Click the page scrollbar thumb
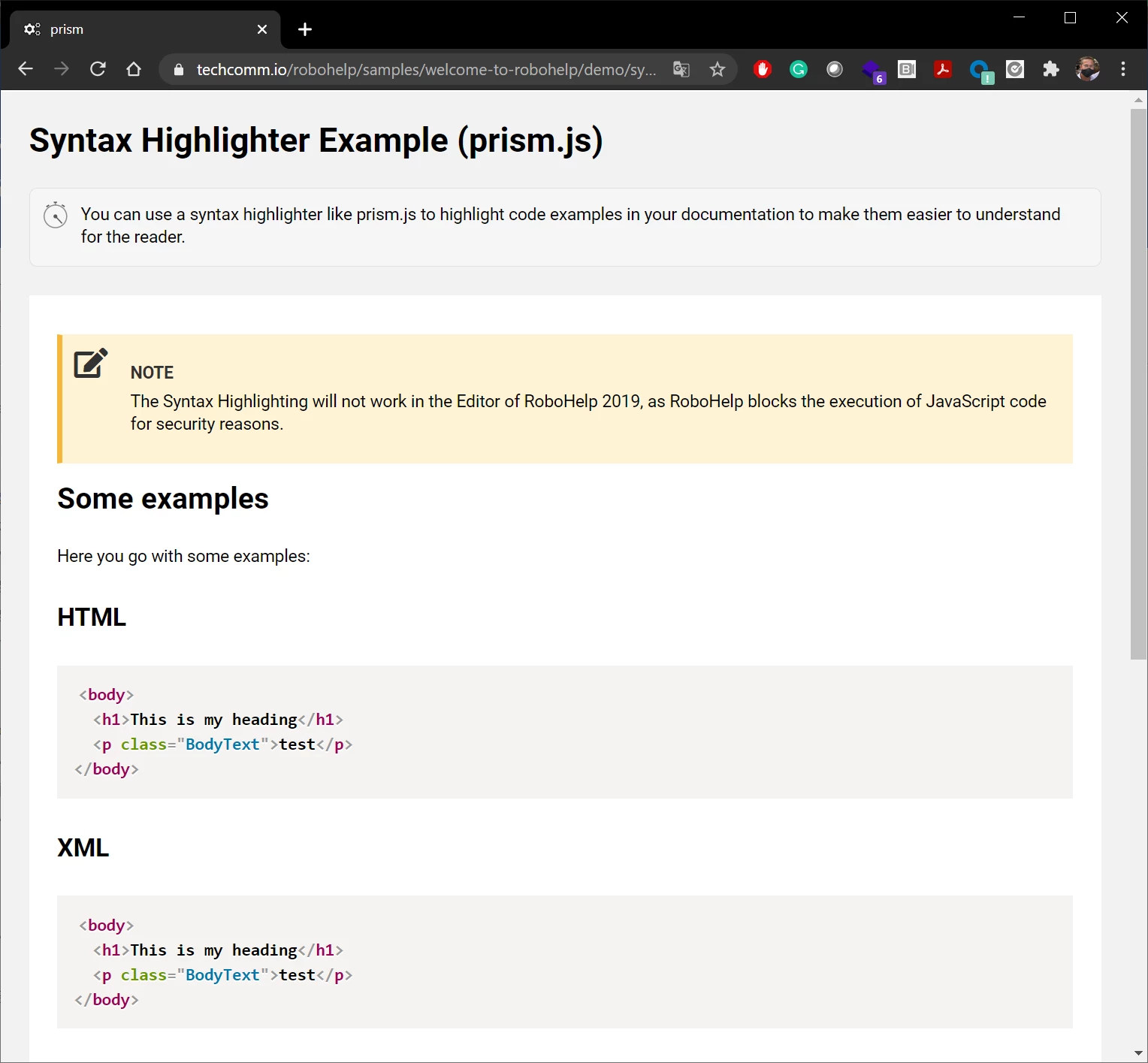1148x1063 pixels. click(x=1138, y=384)
